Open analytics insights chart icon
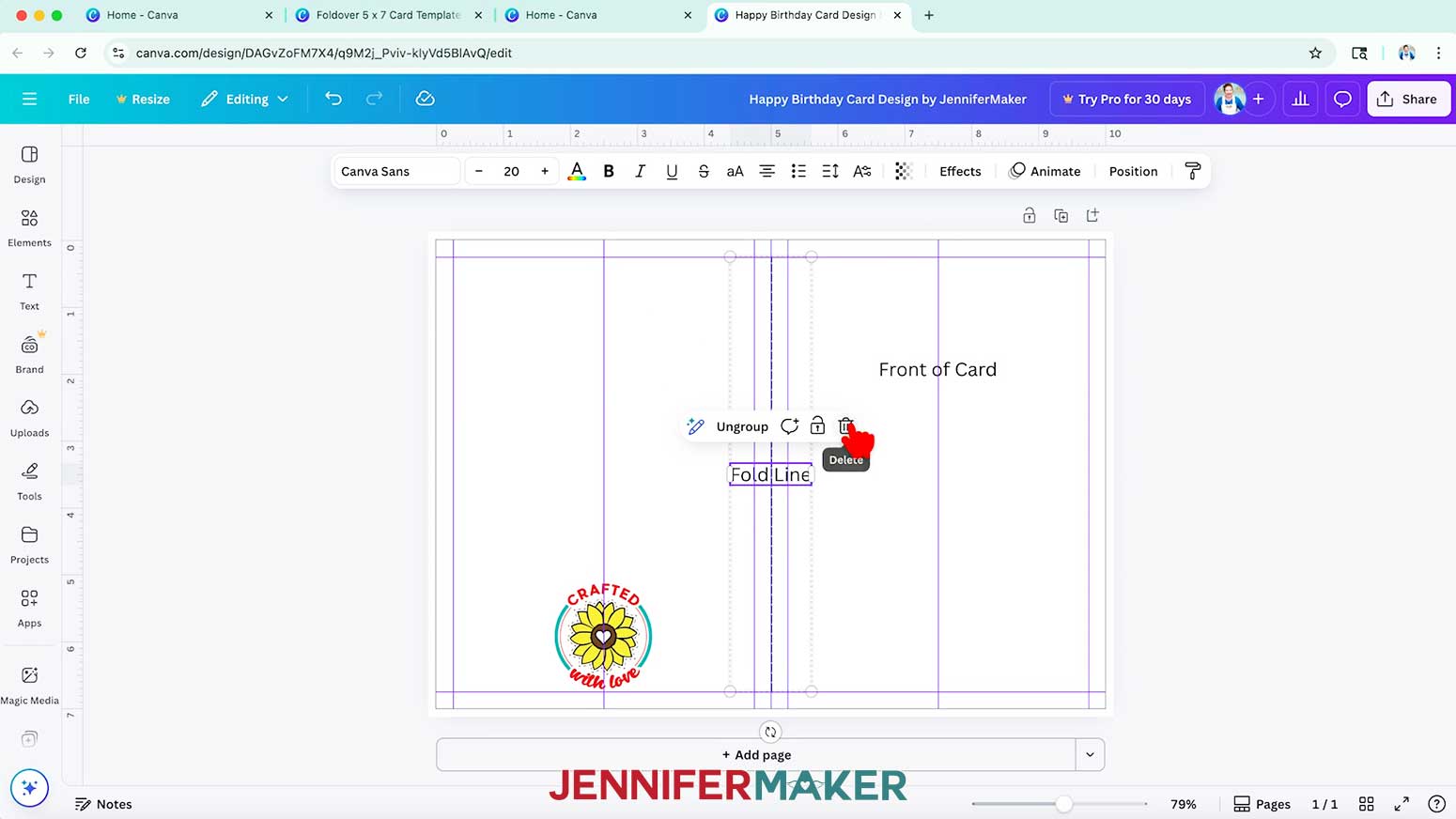1456x819 pixels. [1300, 99]
